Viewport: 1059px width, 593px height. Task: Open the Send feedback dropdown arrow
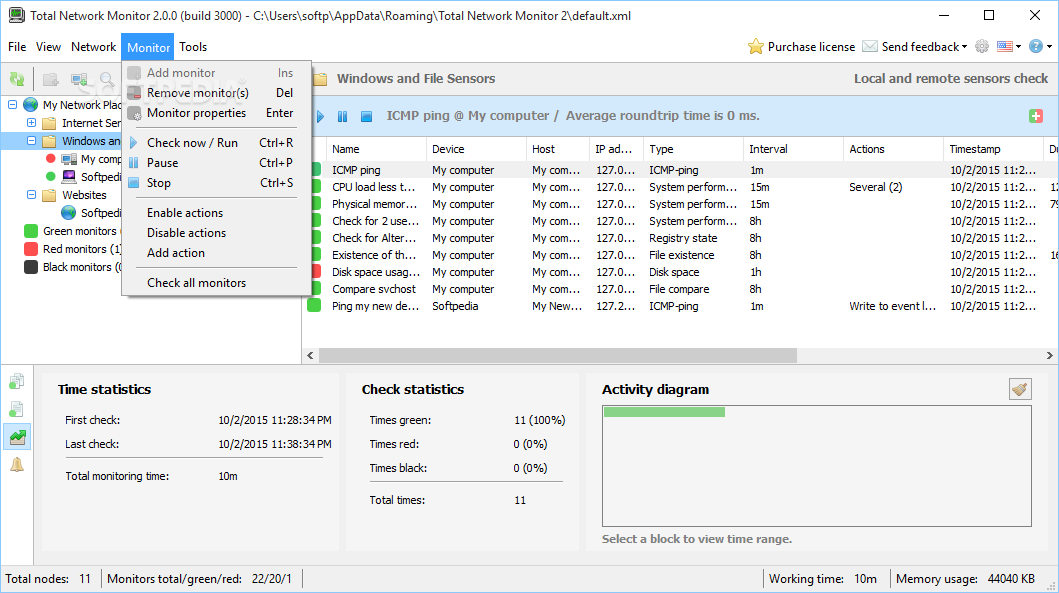click(x=964, y=47)
